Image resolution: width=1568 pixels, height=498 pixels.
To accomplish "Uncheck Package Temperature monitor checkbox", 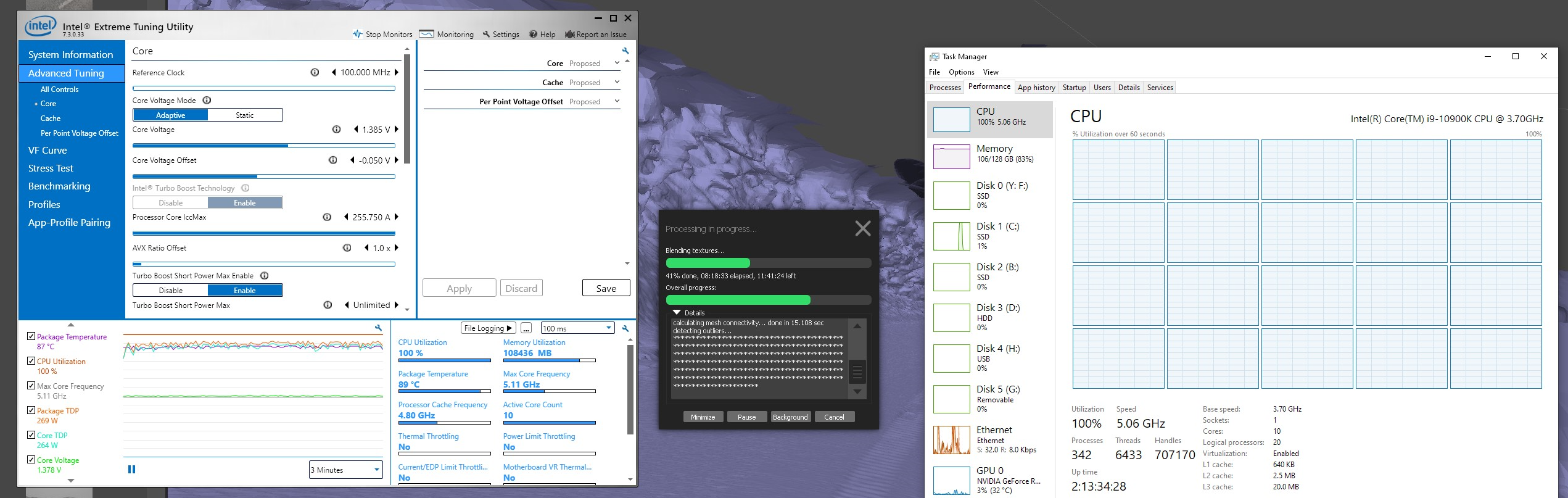I will [31, 336].
